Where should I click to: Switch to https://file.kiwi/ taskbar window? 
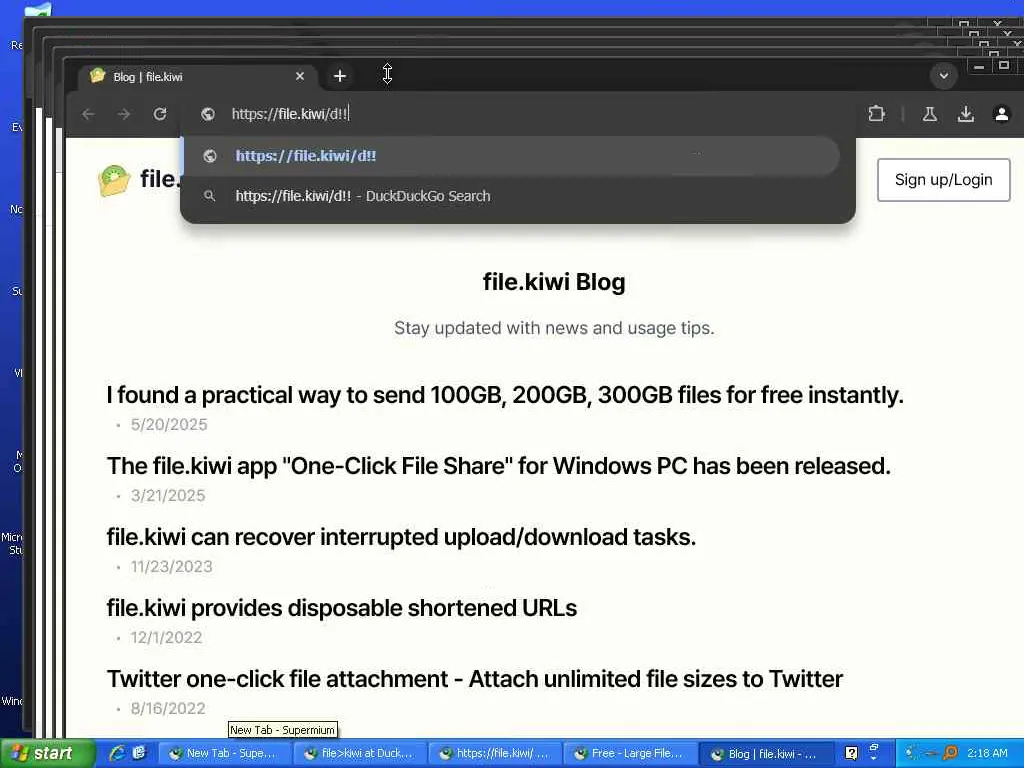coord(495,754)
